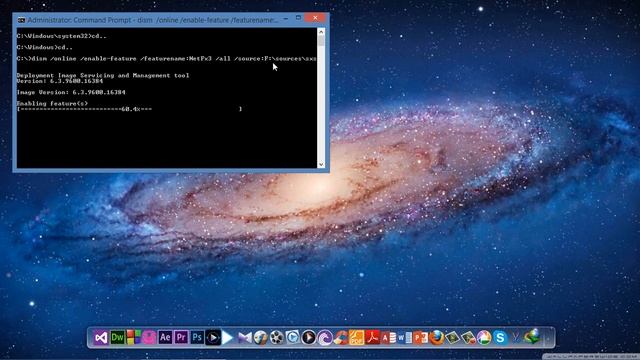Screen dimensions: 640x360
Task: Open the second diamond photo icon with red
Action: pyautogui.click(x=468, y=338)
